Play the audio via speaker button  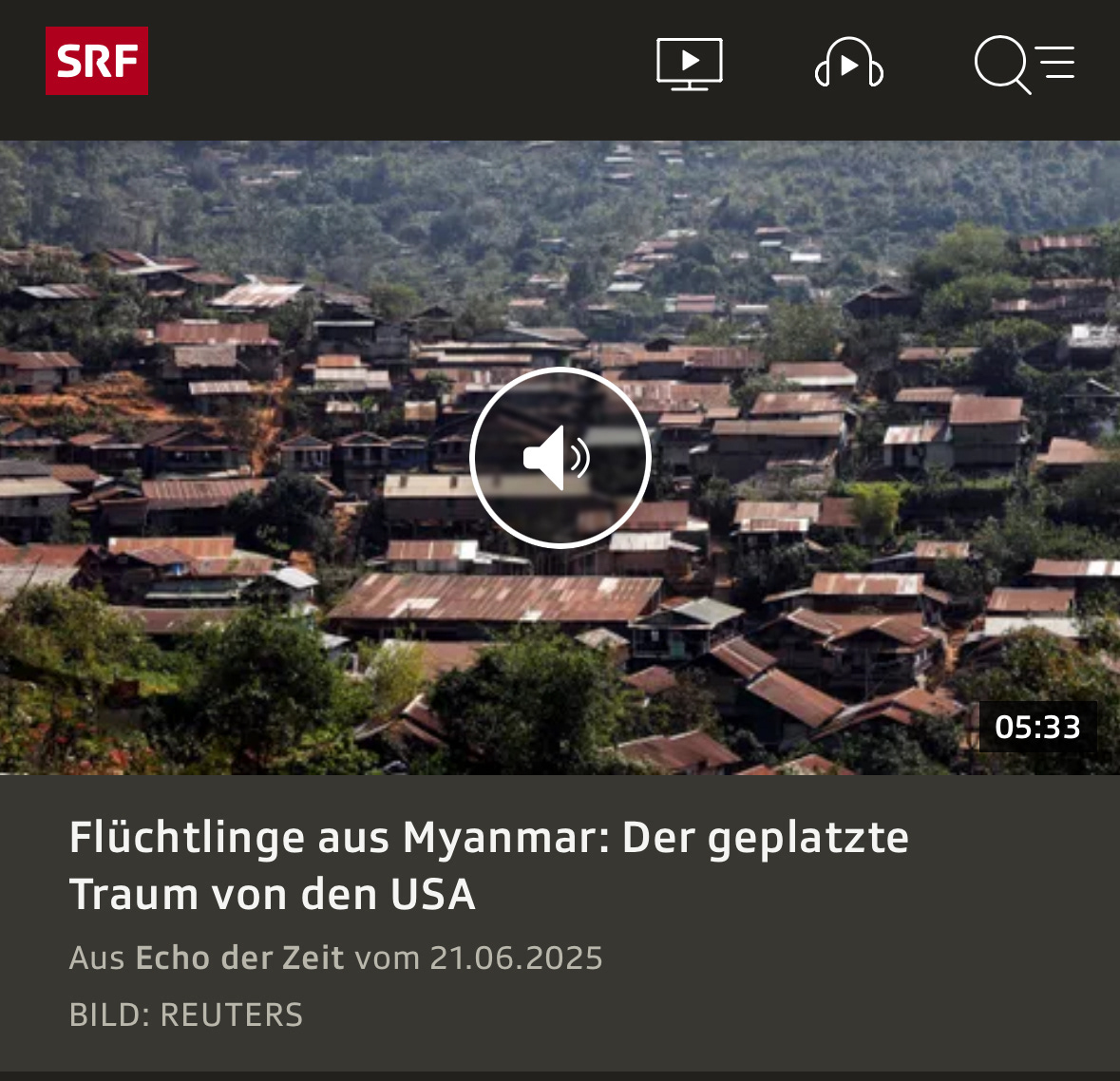point(560,457)
